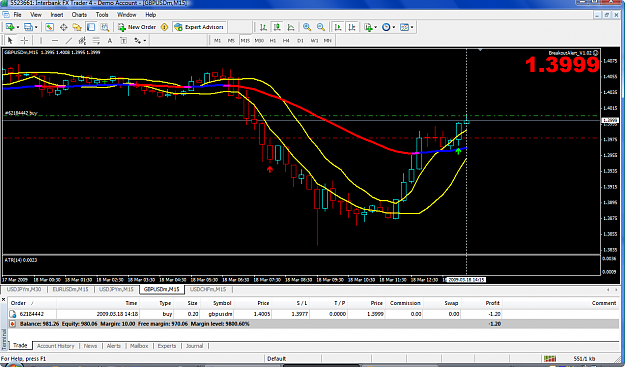Switch timeframe to H4
625x367 pixels.
pyautogui.click(x=286, y=41)
